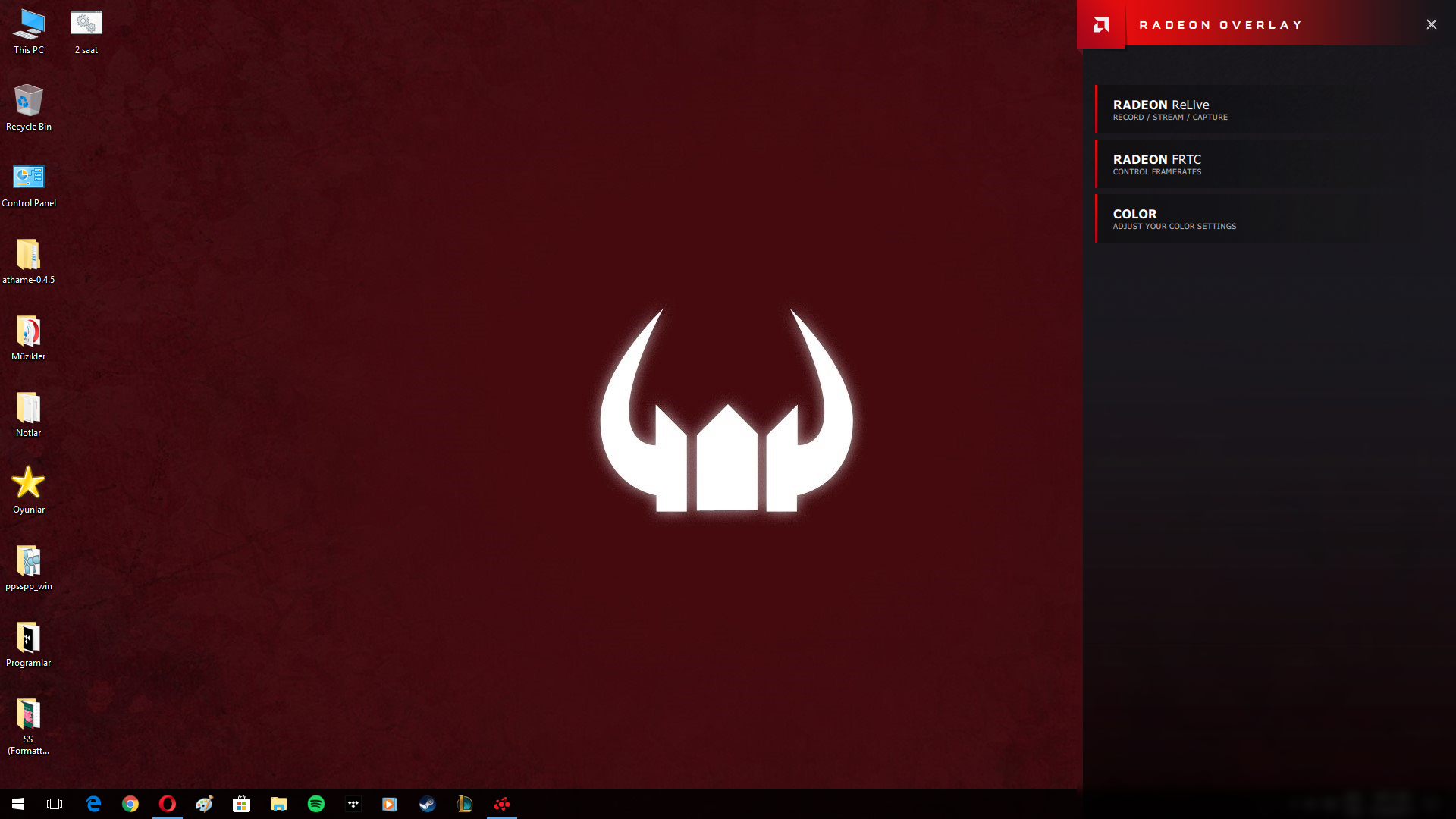Launch Microsoft Edge from the taskbar
The width and height of the screenshot is (1456, 819).
pyautogui.click(x=93, y=804)
